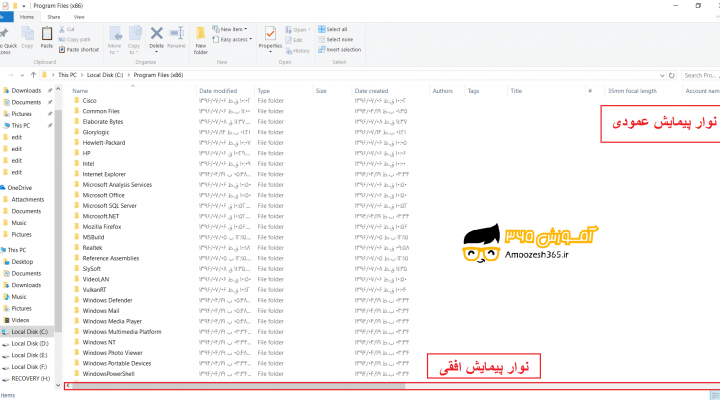The height and width of the screenshot is (400, 720).
Task: Select the Cisco folder
Action: tap(90, 101)
